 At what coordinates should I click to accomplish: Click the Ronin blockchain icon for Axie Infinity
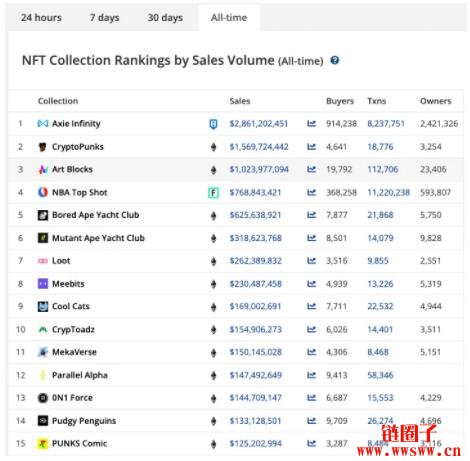(x=213, y=124)
